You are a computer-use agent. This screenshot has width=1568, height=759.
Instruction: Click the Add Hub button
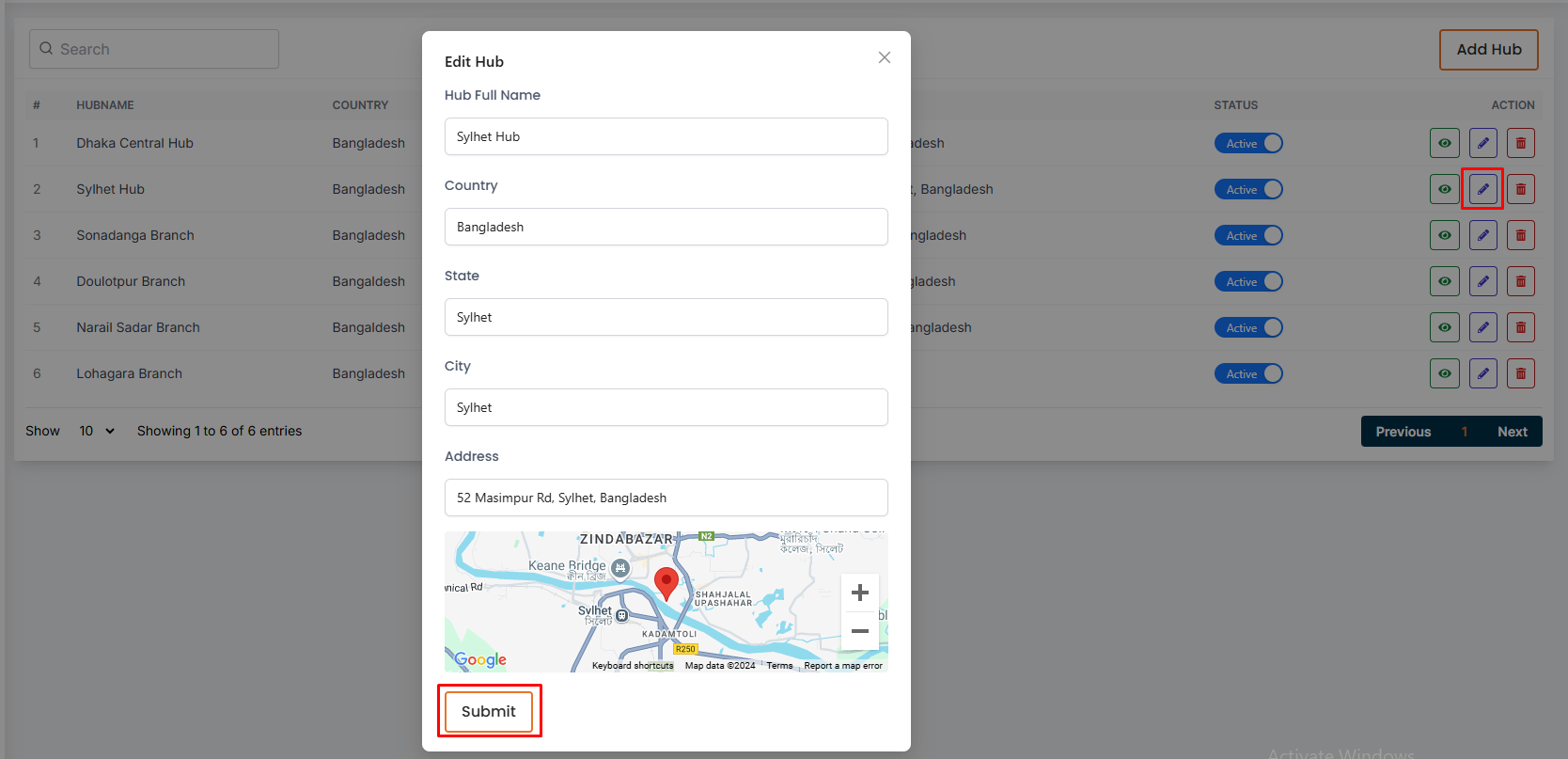pos(1488,50)
